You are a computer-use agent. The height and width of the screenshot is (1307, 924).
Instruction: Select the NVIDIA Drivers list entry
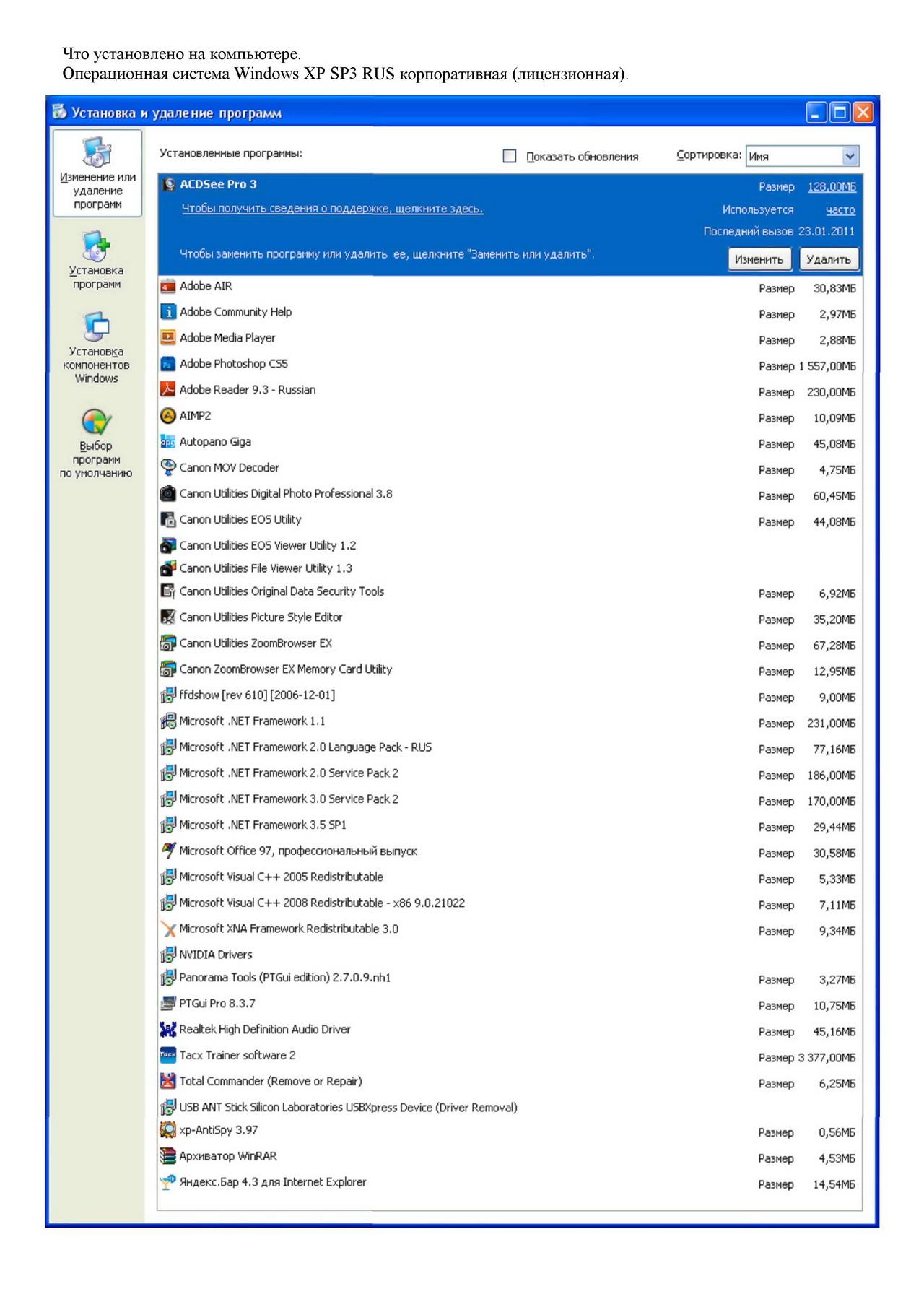point(216,955)
